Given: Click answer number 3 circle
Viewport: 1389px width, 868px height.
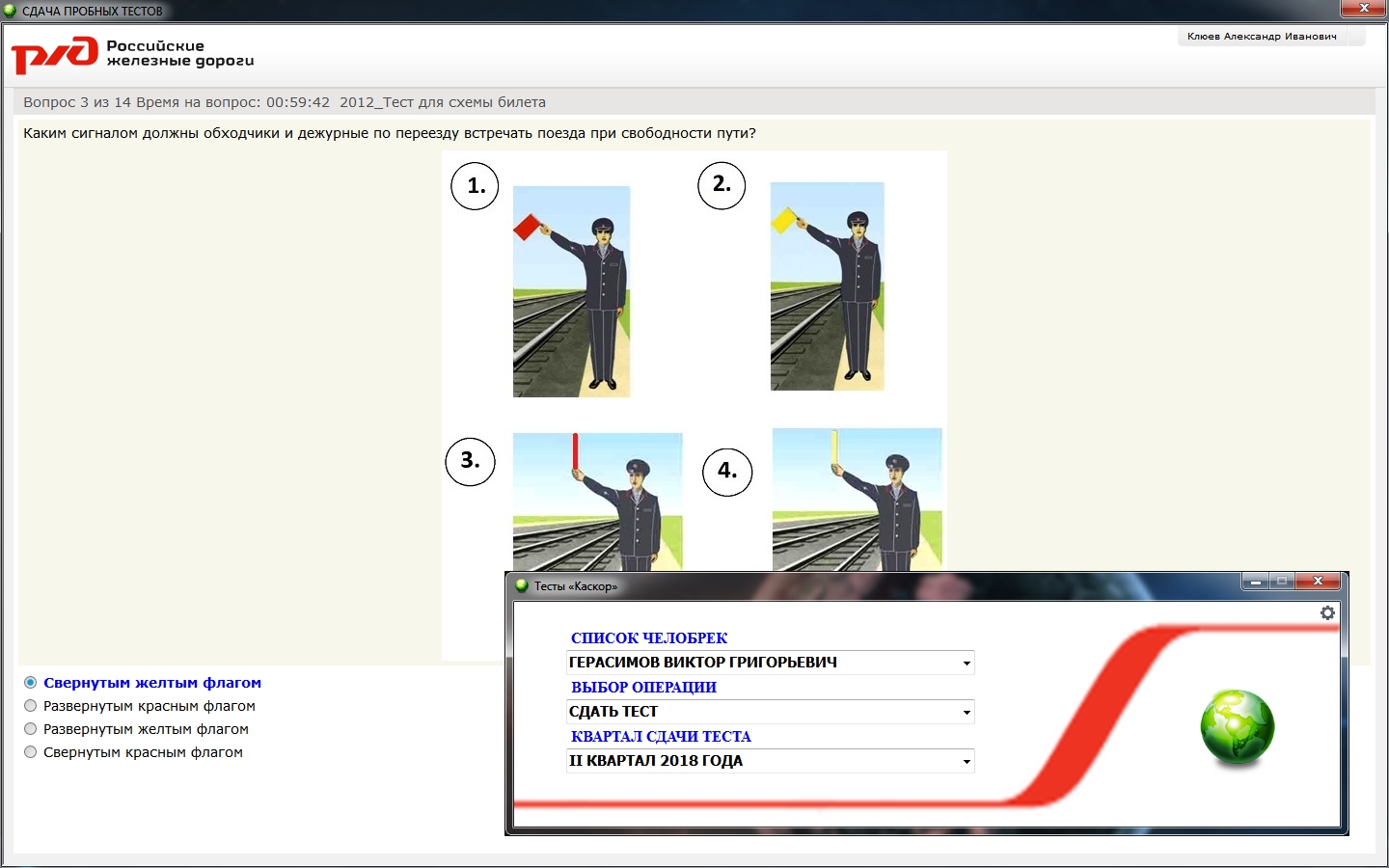Looking at the screenshot, I should point(470,461).
